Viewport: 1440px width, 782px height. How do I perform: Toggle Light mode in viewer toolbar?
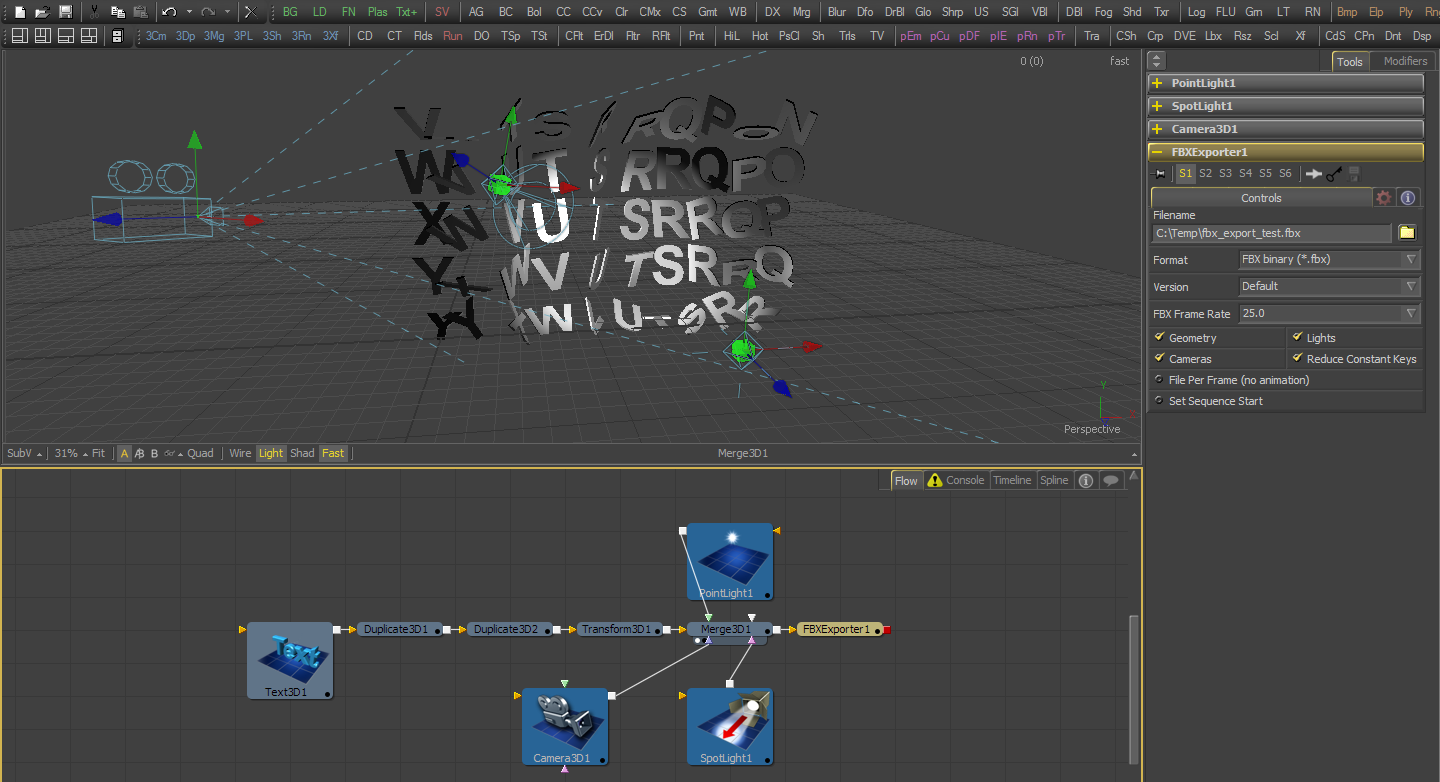[x=271, y=453]
